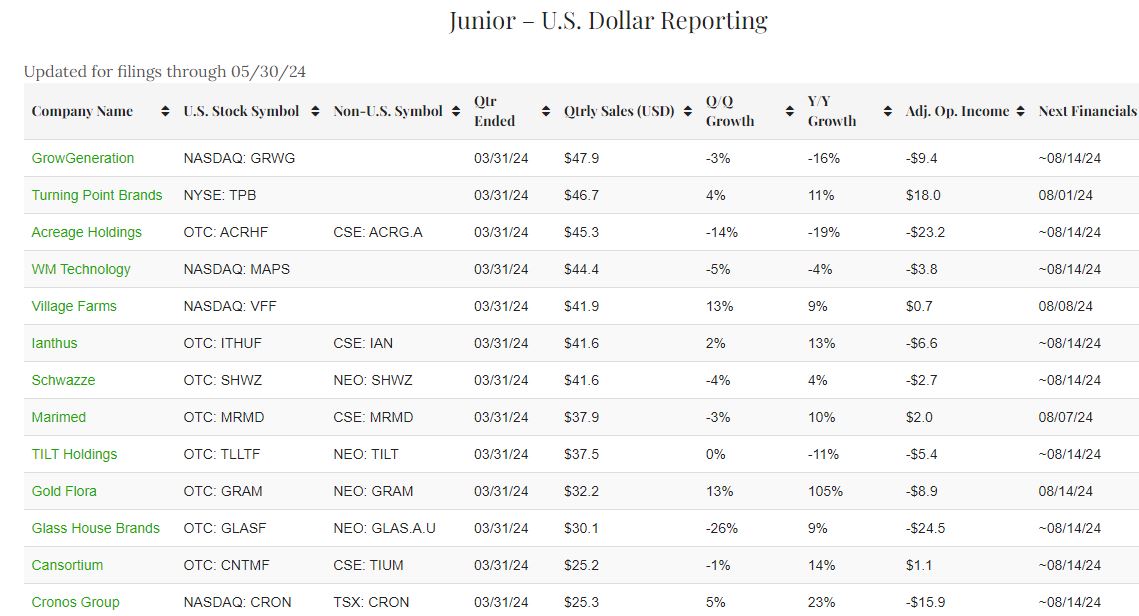This screenshot has height=616, width=1139.
Task: Open TILT Holdings link
Action: tap(74, 454)
